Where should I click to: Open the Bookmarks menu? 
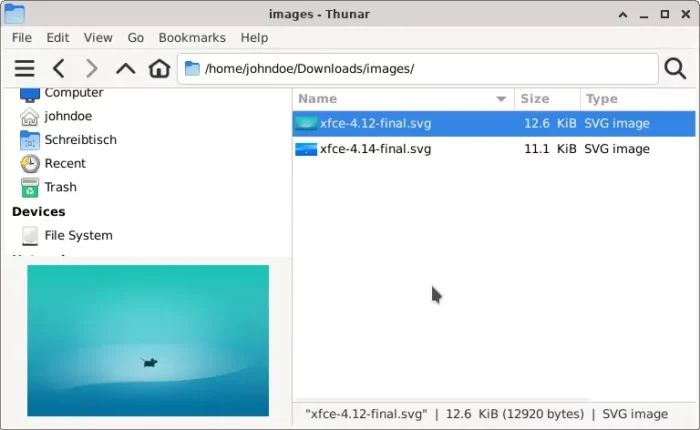pos(192,38)
